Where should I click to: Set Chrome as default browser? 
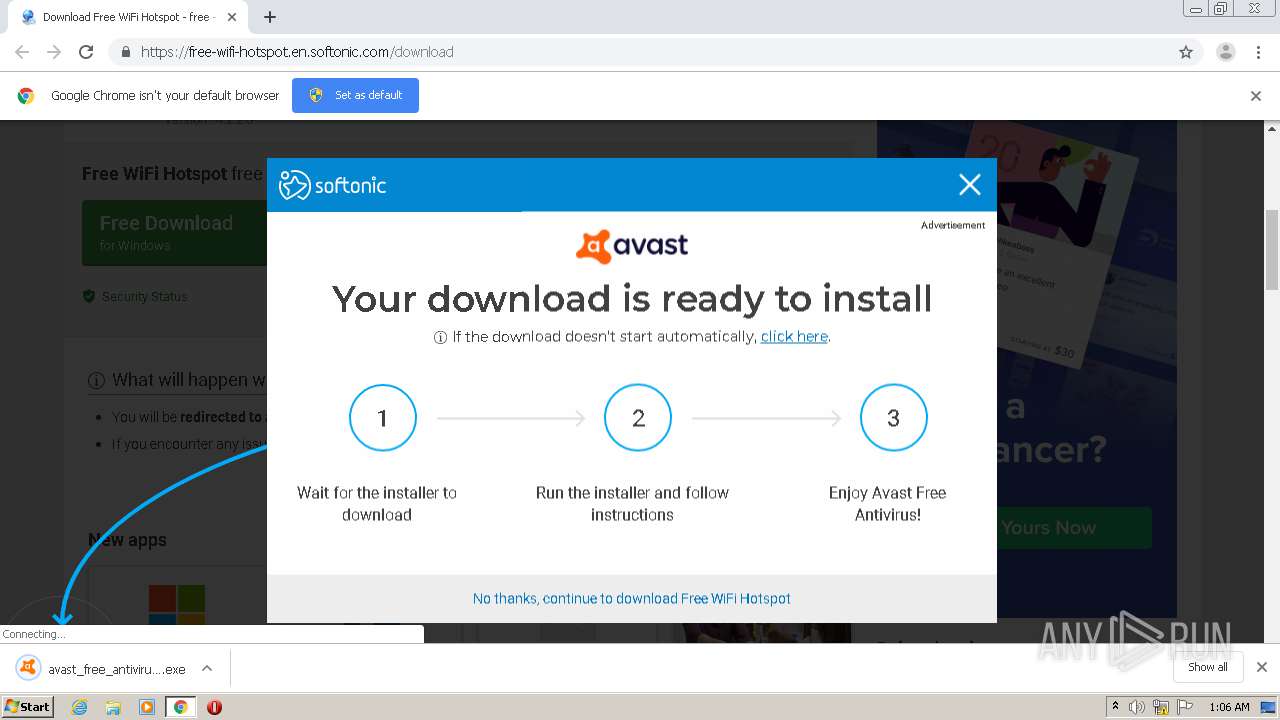coord(355,95)
